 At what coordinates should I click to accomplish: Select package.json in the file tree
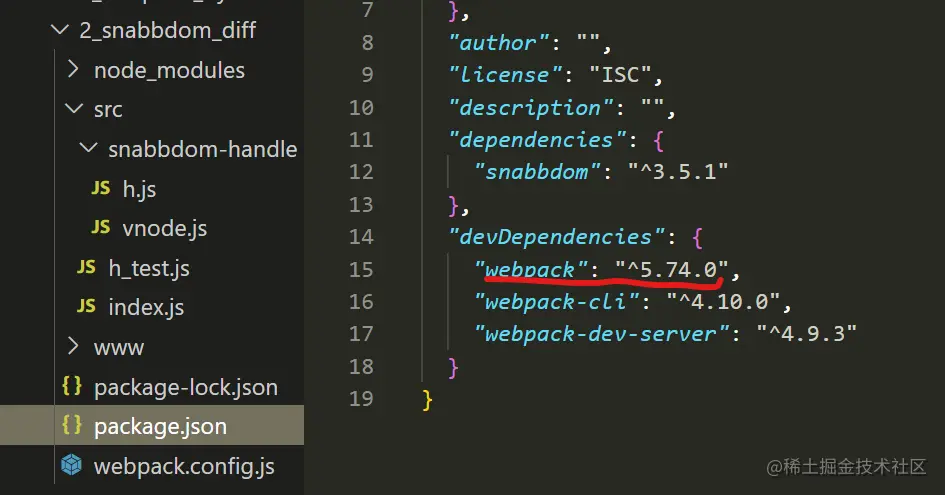point(160,426)
